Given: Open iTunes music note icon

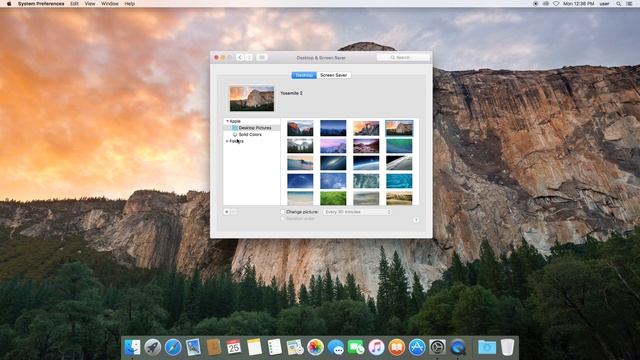Looking at the screenshot, I should (x=376, y=347).
